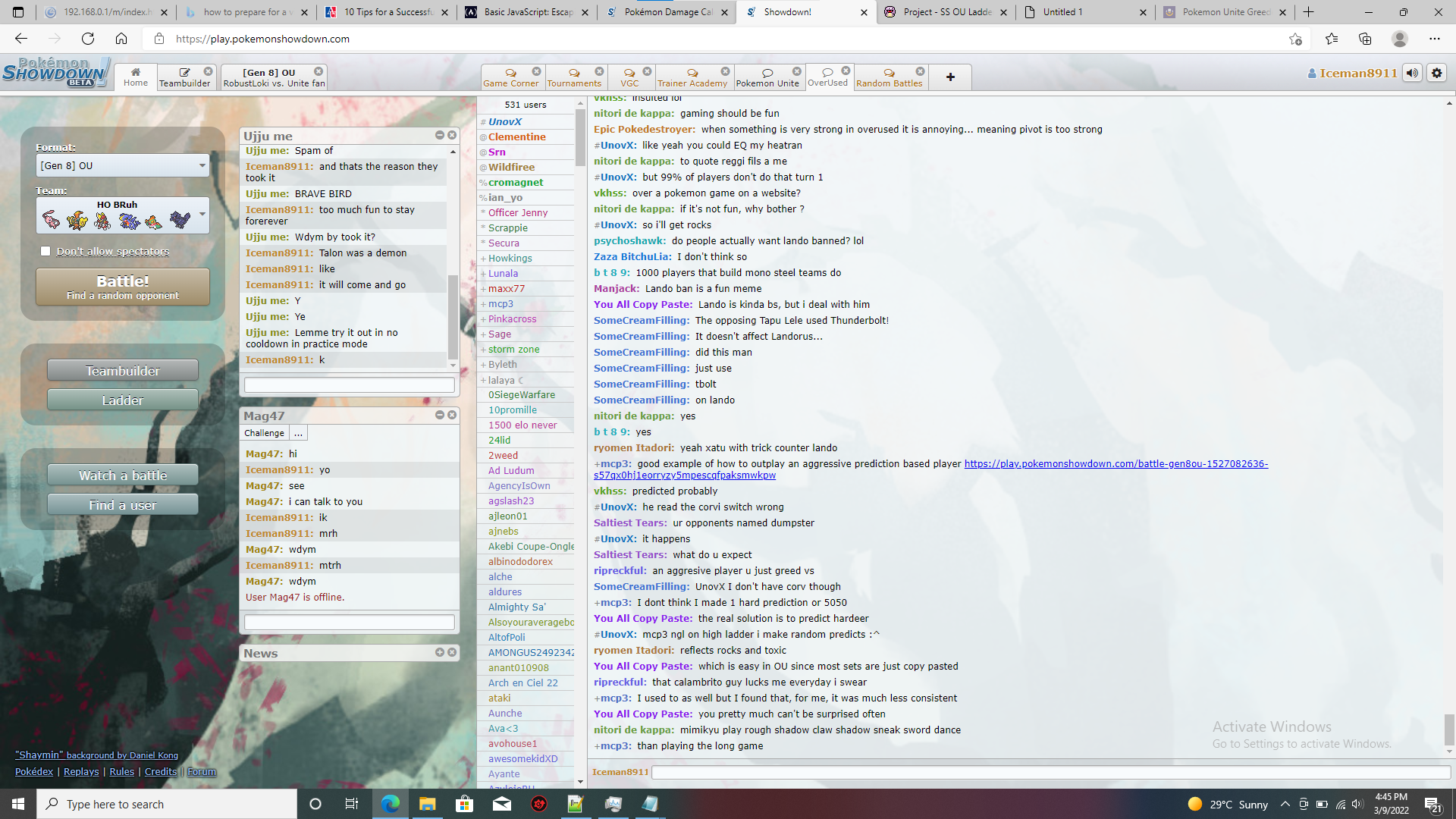Go back with the browser back arrow
Screen dimensions: 1456x819
[21, 39]
